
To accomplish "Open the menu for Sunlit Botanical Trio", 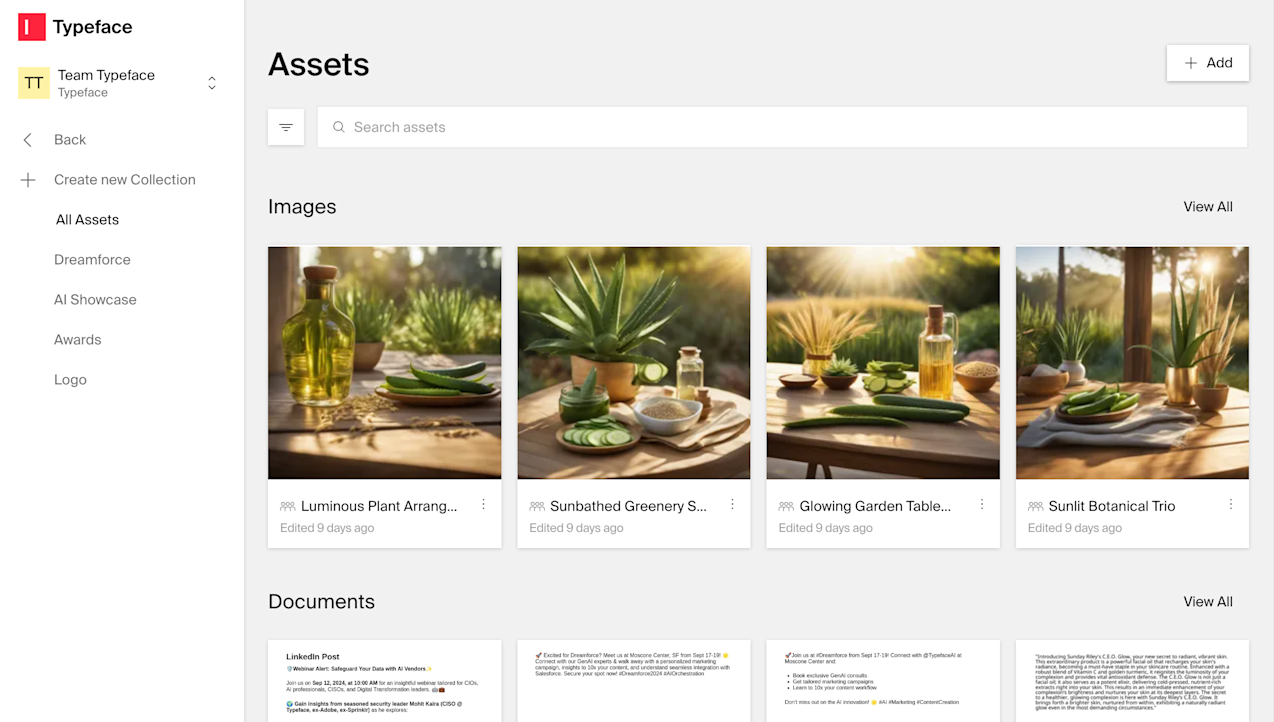I will 1231,505.
